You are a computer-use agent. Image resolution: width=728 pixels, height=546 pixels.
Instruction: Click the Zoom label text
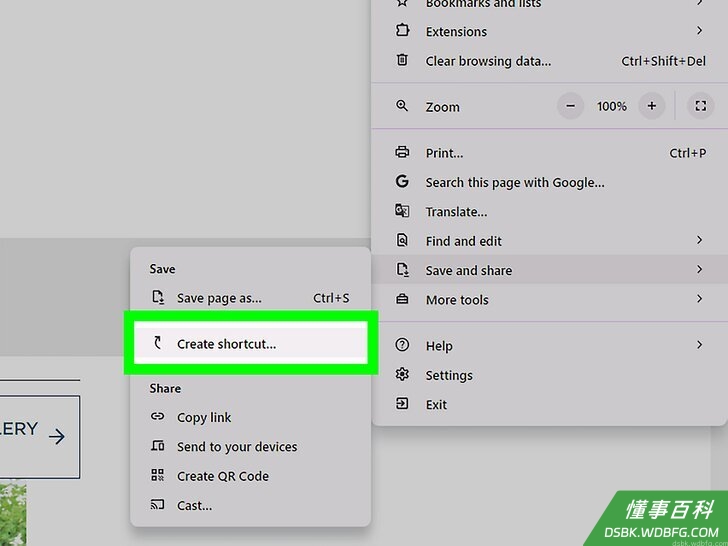click(x=442, y=107)
